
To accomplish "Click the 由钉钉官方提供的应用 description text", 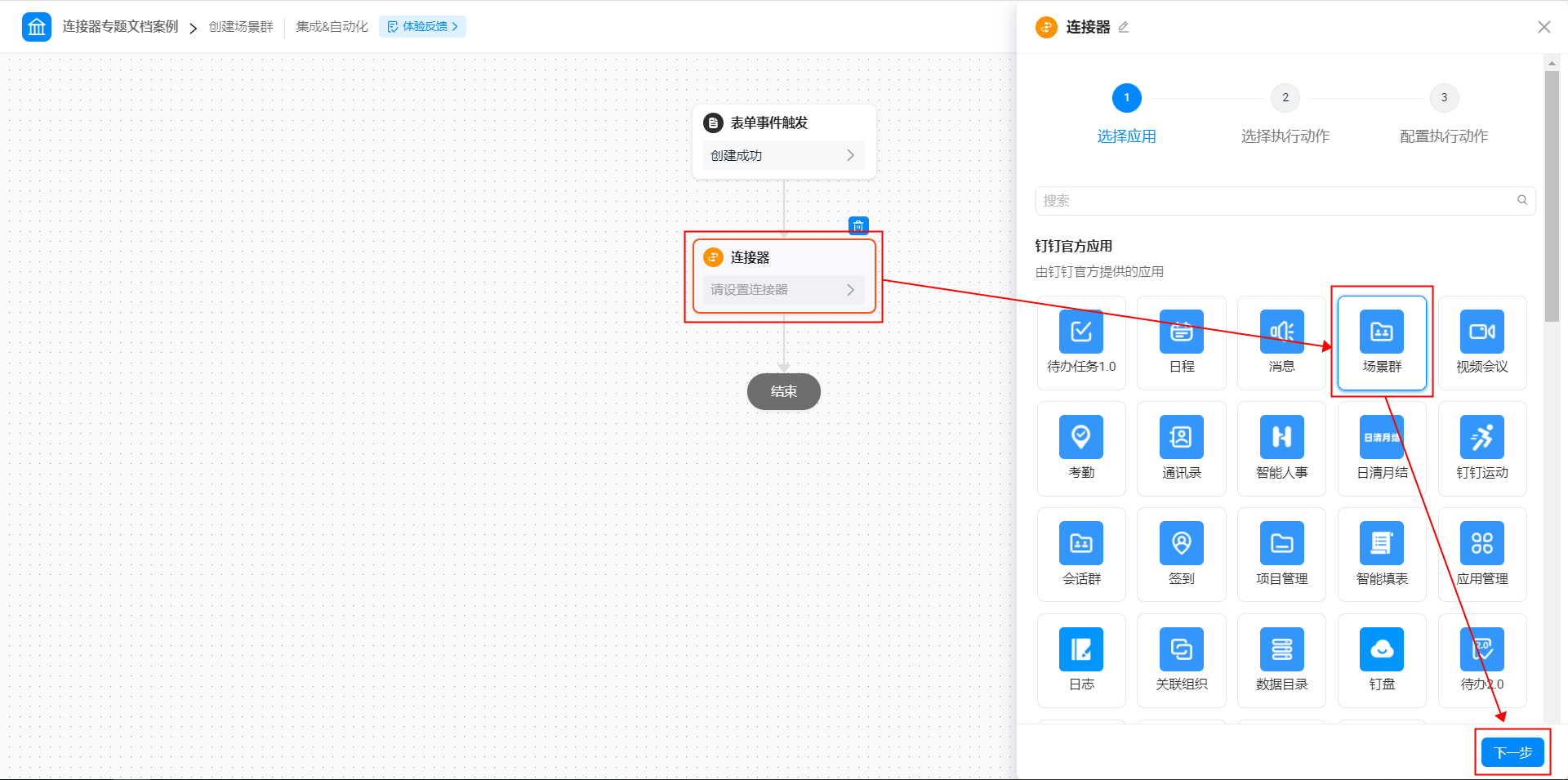I will tap(1099, 271).
